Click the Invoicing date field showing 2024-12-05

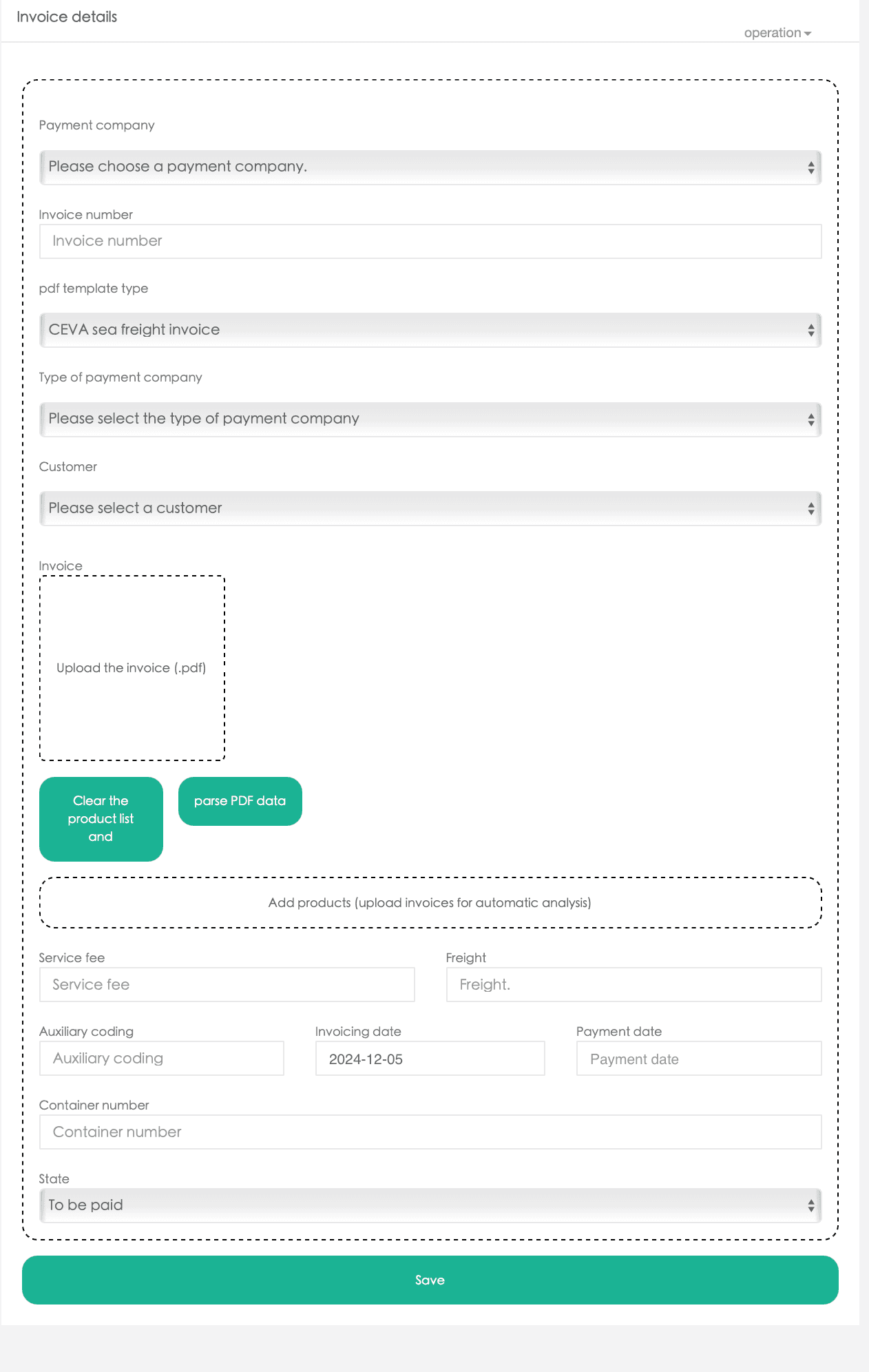430,1059
